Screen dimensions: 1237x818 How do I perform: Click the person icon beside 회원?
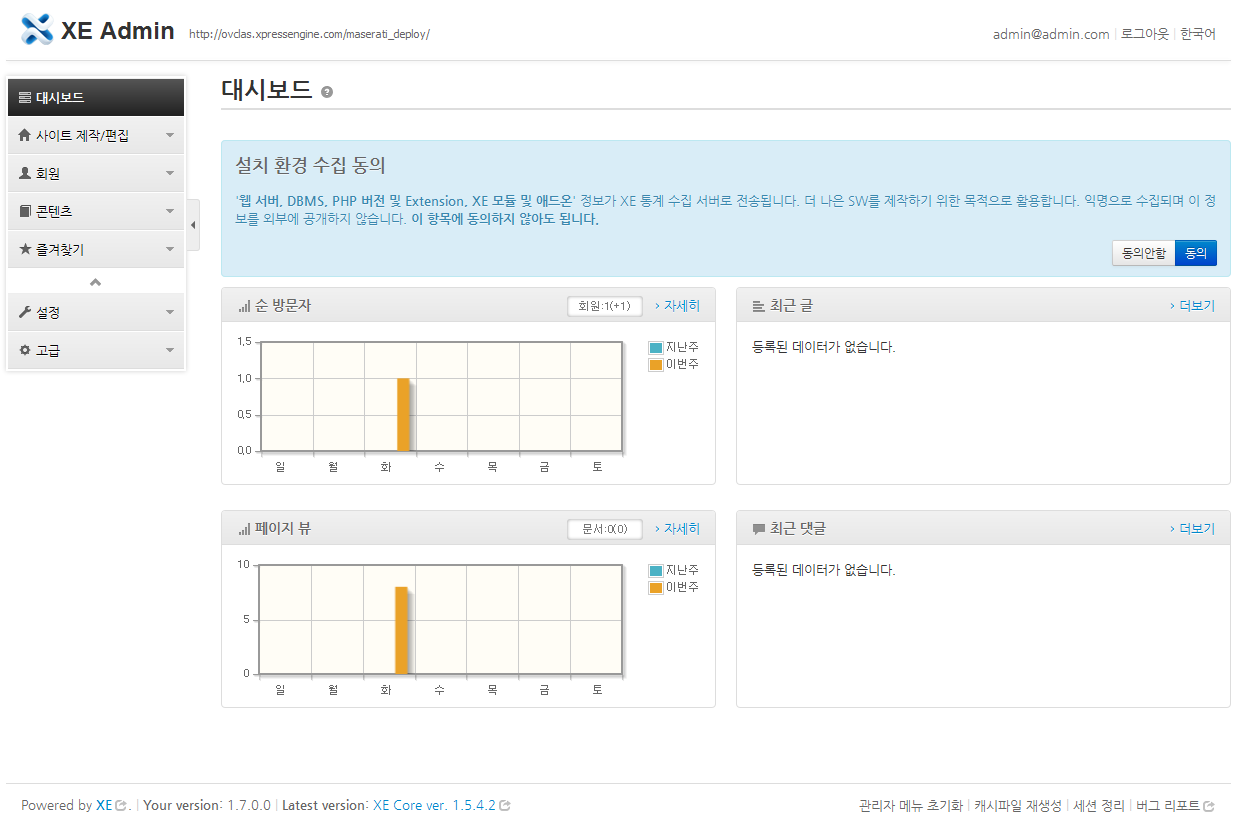[x=22, y=173]
